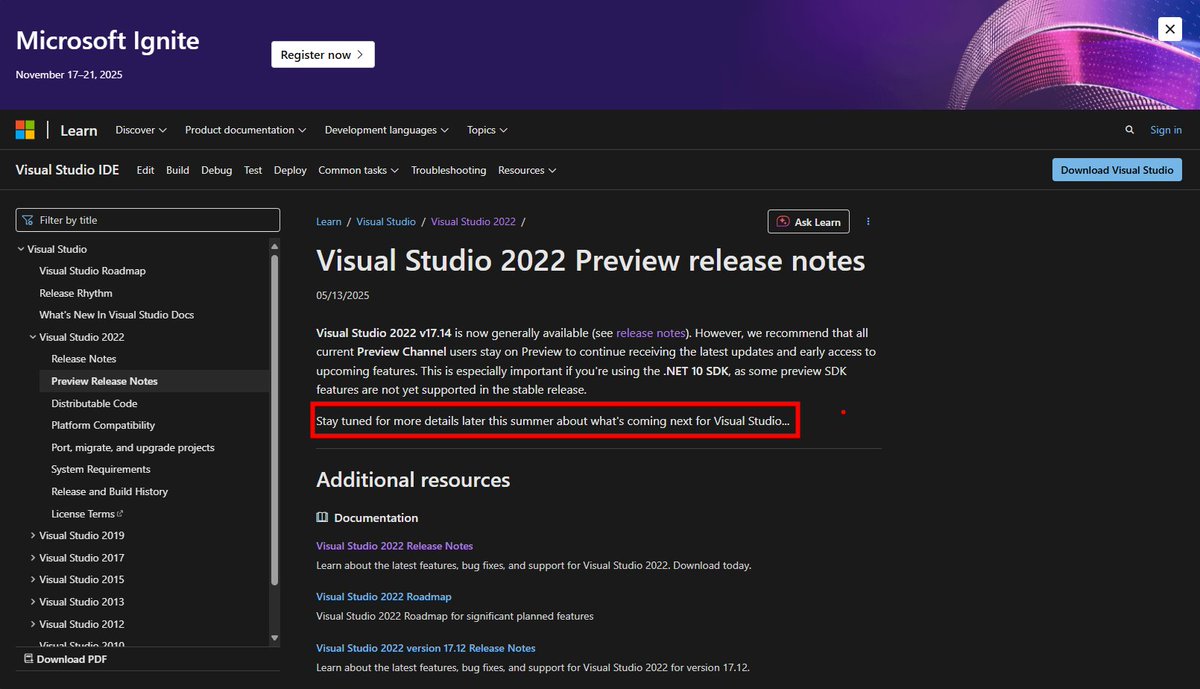Open version 17.12 Release Notes link
The width and height of the screenshot is (1200, 689).
click(426, 648)
